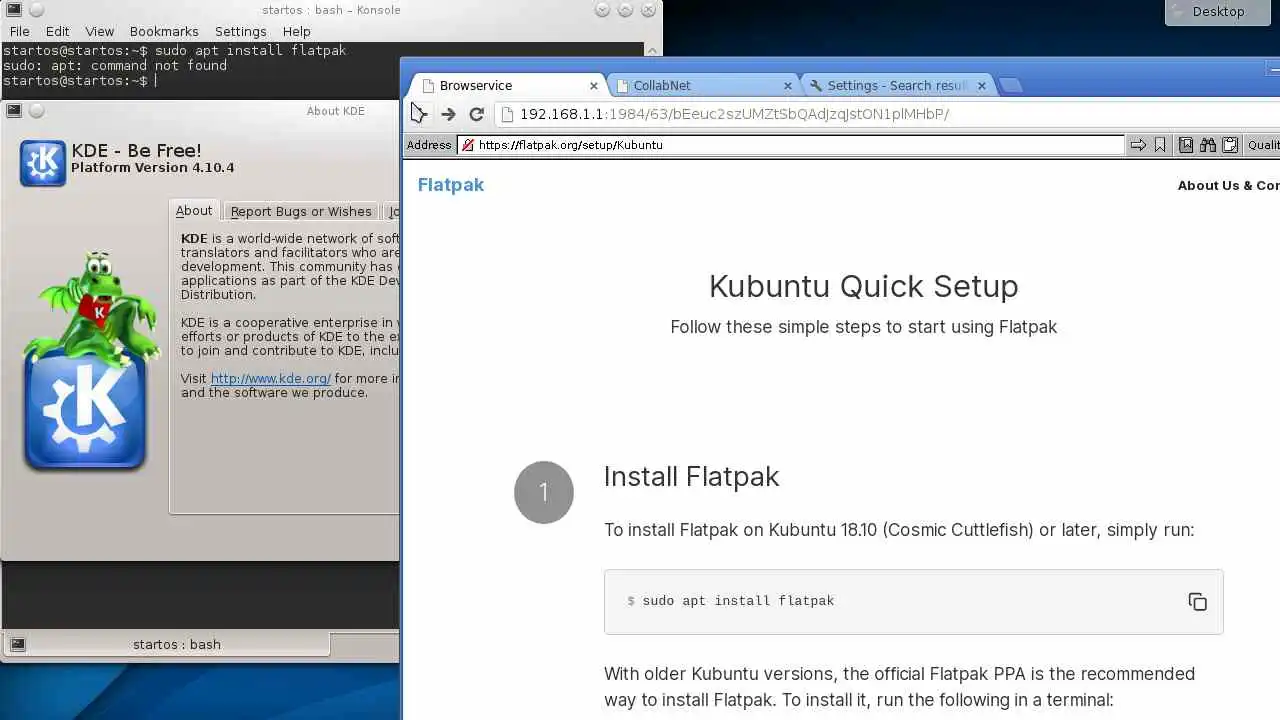Open the About KDE window menu icon
The image size is (1280, 720).
(14, 110)
